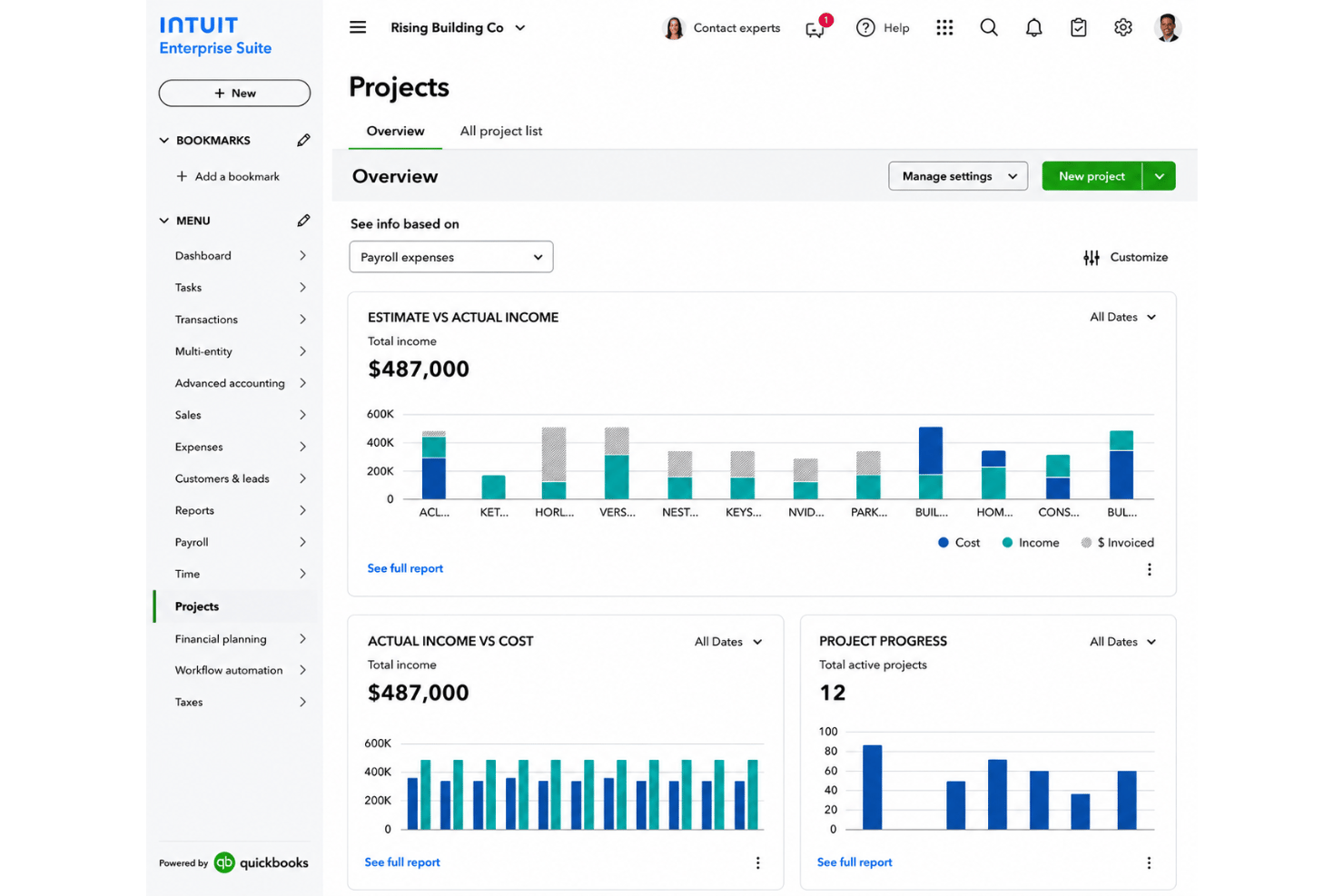See full report for Project Progress

[855, 862]
